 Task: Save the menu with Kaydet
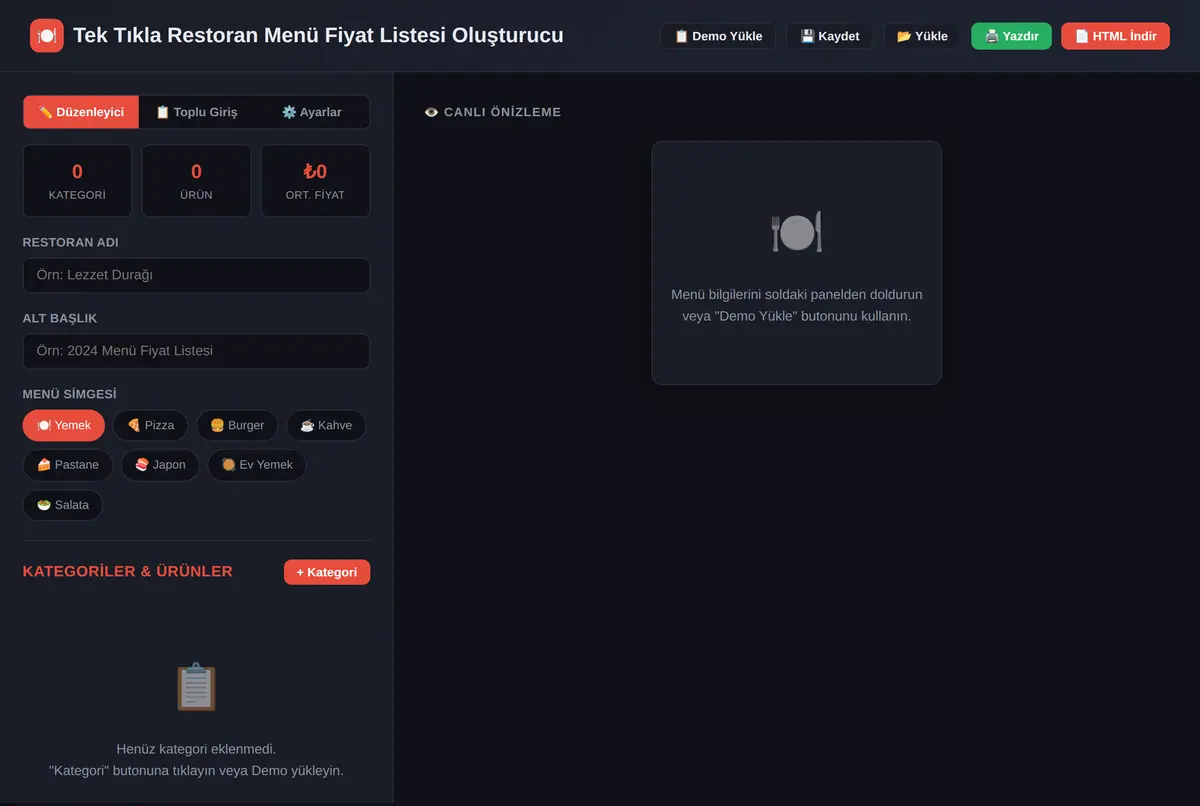tap(829, 36)
